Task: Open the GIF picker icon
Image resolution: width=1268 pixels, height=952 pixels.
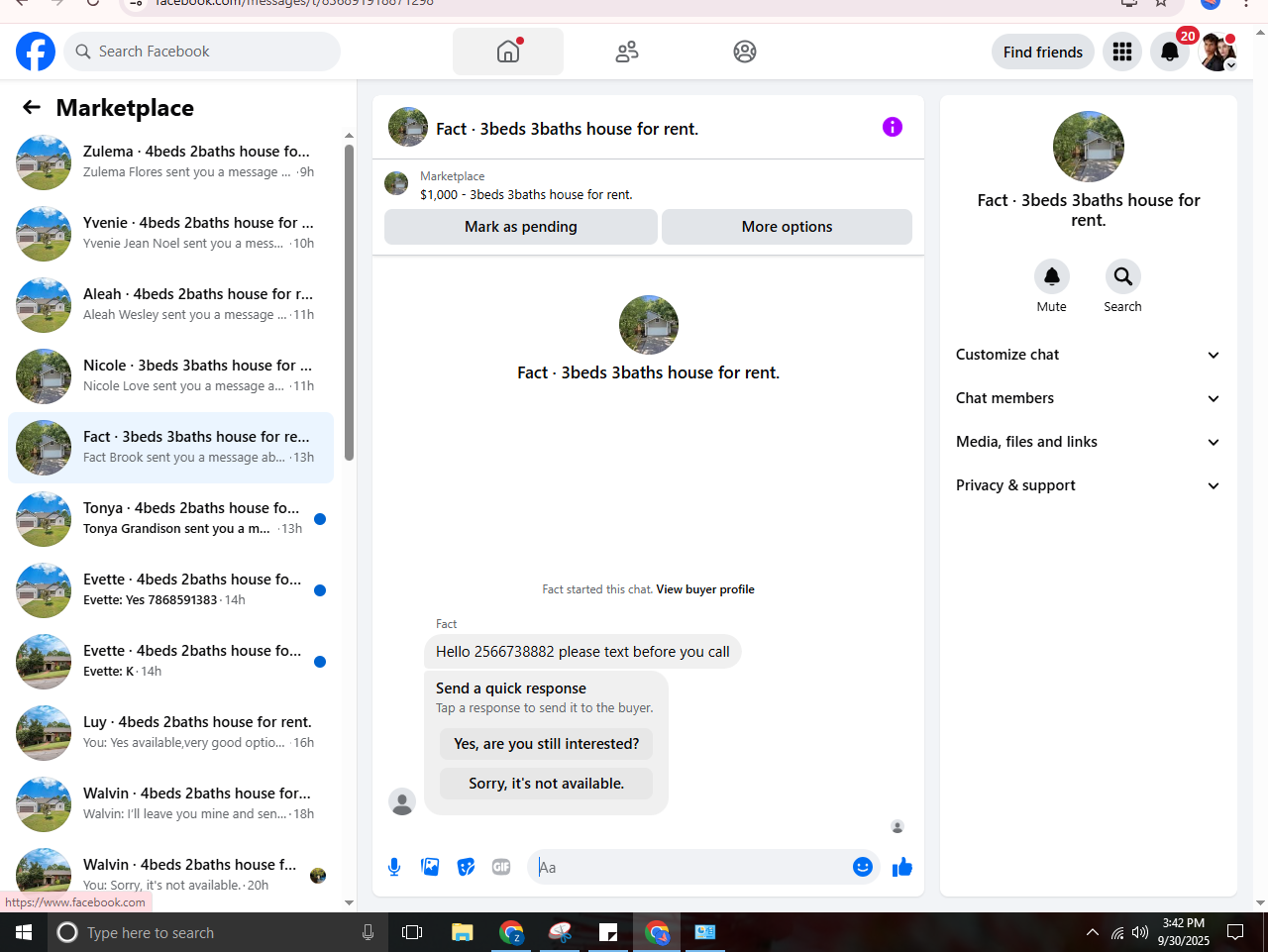Action: click(501, 868)
